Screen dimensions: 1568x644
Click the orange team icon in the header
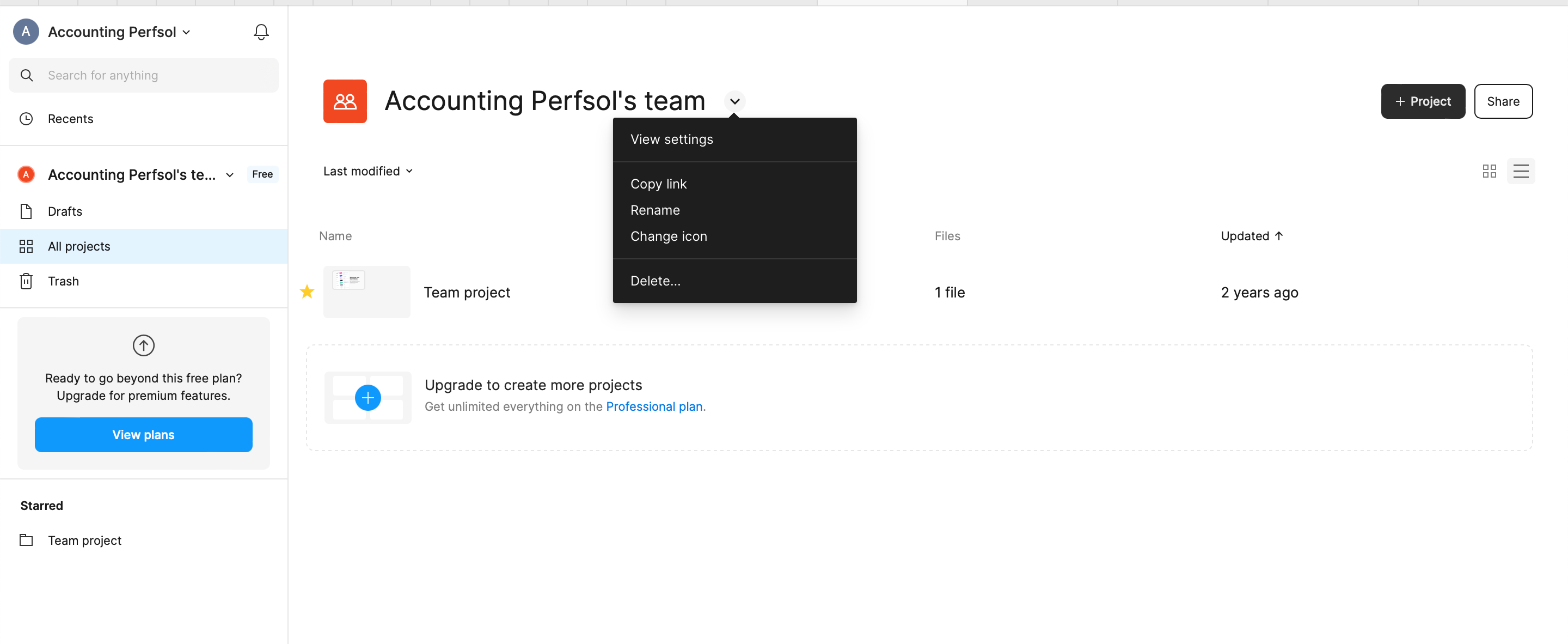point(345,101)
